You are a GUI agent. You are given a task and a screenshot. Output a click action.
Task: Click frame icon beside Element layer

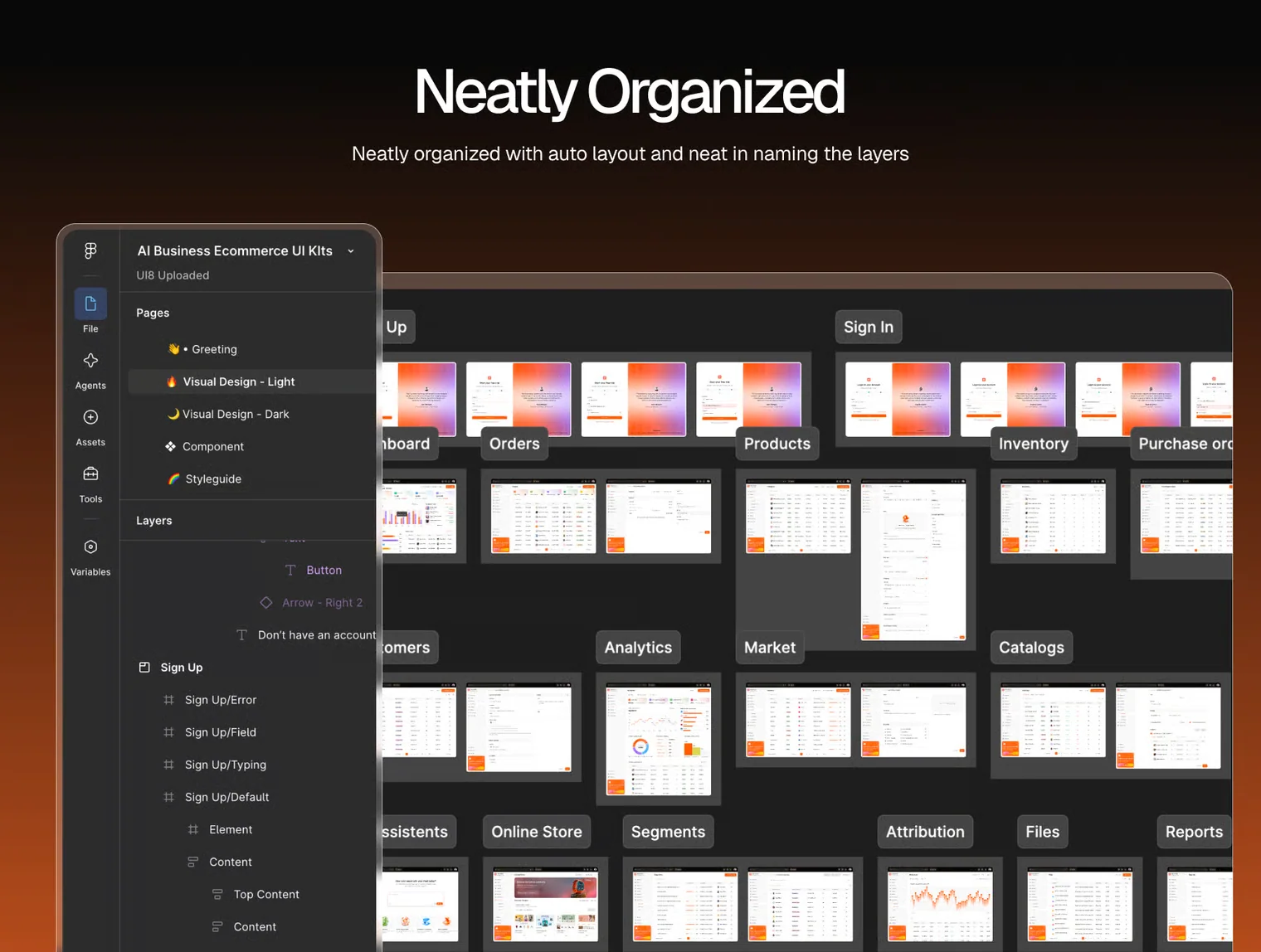pyautogui.click(x=193, y=830)
